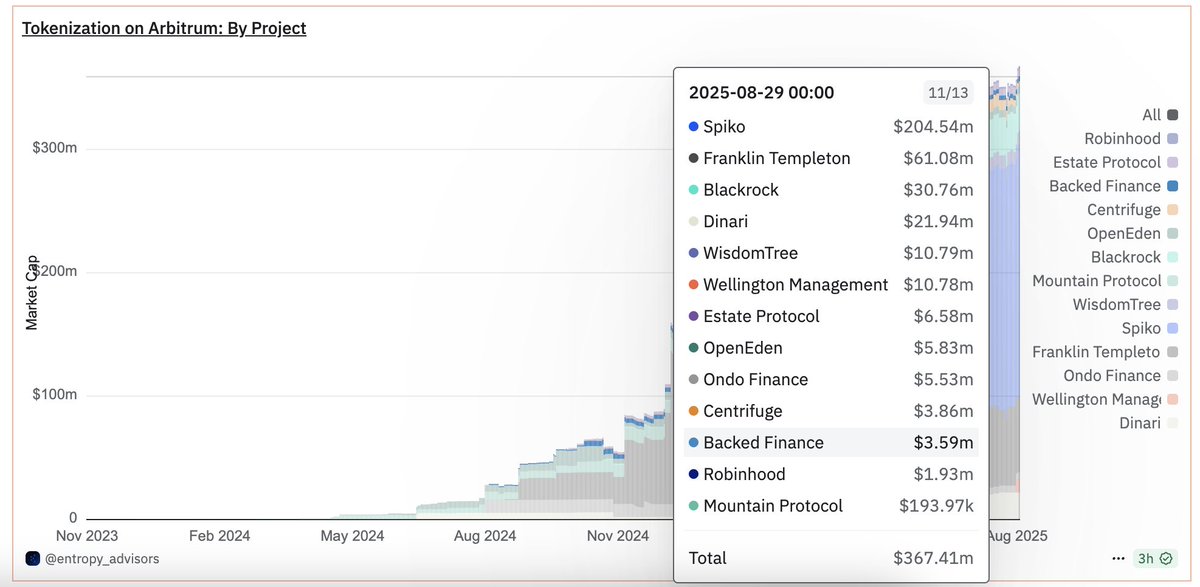Select the Spiko row name in the tooltip
Image resolution: width=1200 pixels, height=587 pixels.
(724, 127)
